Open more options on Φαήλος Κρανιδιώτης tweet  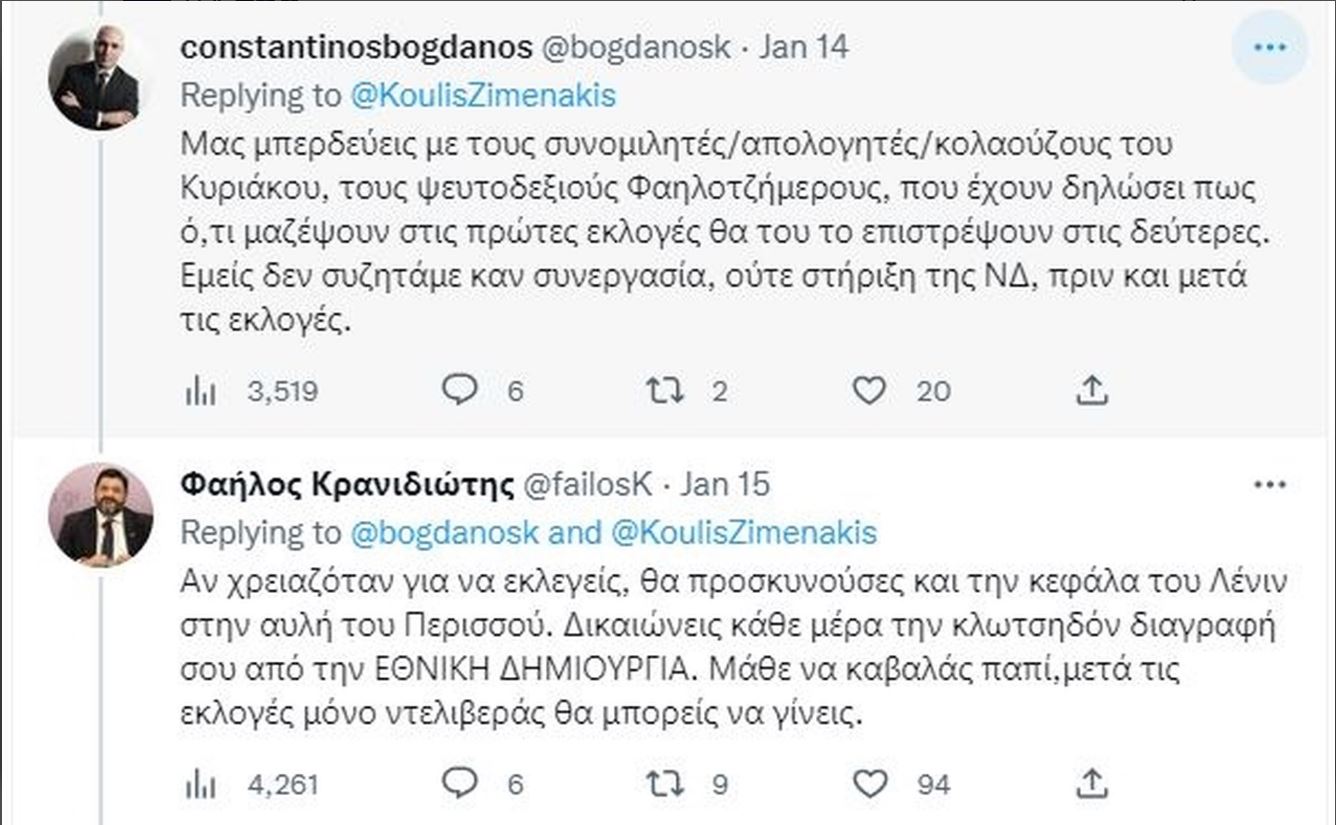1269,484
